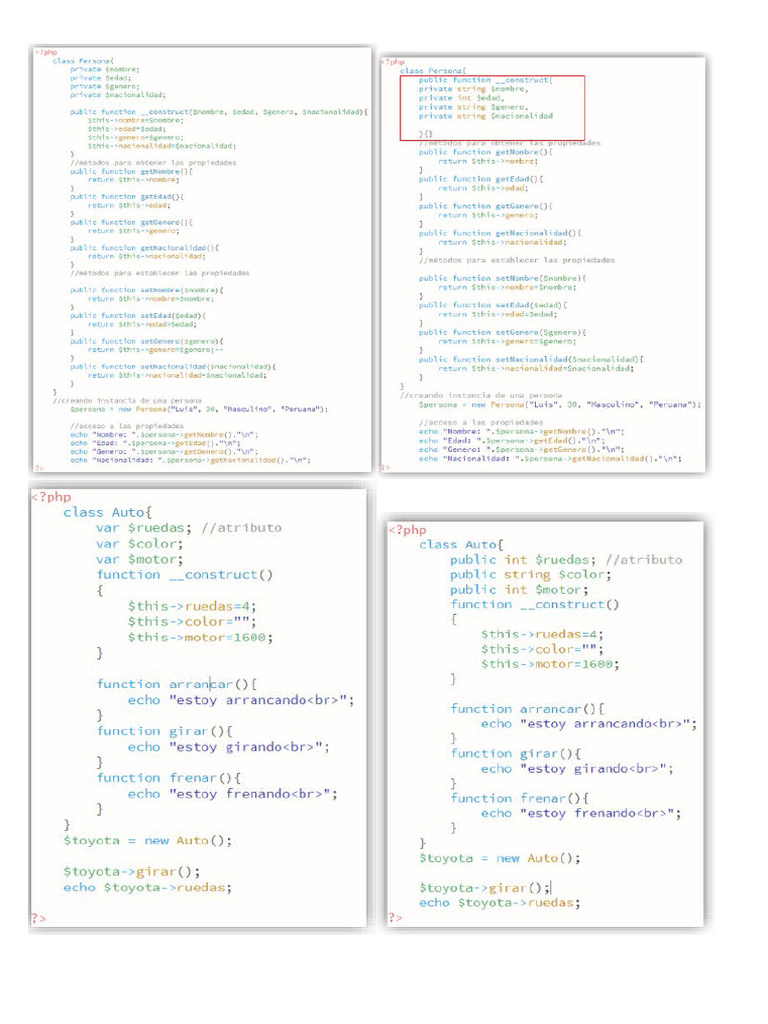Image resolution: width=768 pixels, height=1024 pixels.
Task: Click echo "estoy frenando<br>" in left Auto code
Action: click(x=232, y=794)
